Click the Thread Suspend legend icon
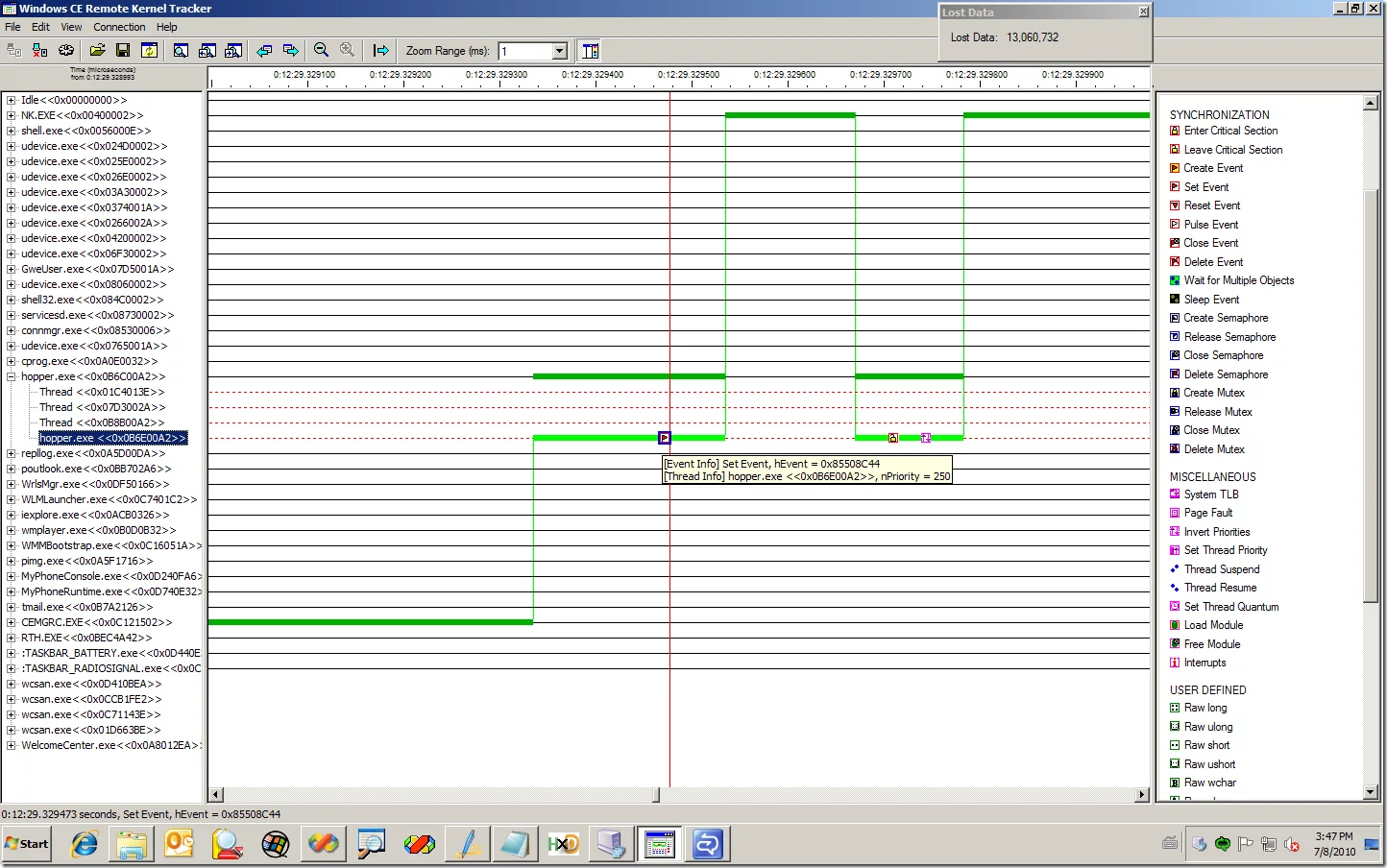This screenshot has height=868, width=1387. (x=1175, y=569)
